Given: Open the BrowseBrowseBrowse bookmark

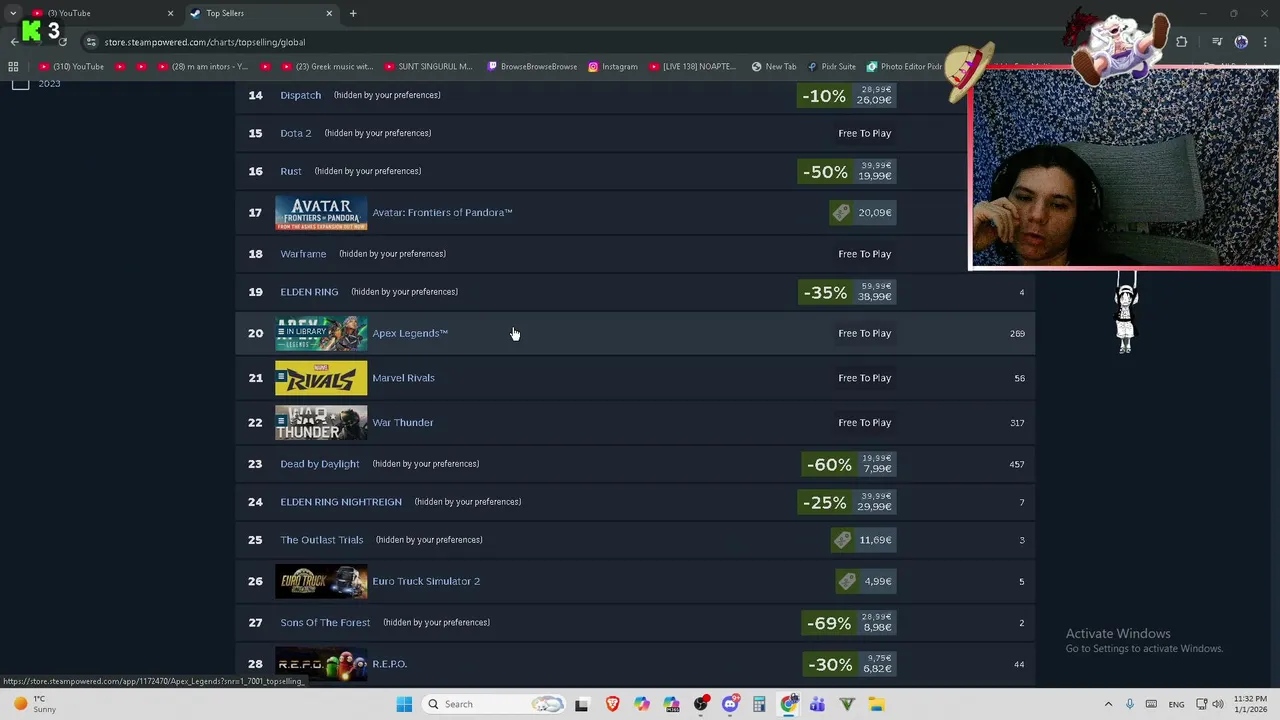Looking at the screenshot, I should pos(531,66).
